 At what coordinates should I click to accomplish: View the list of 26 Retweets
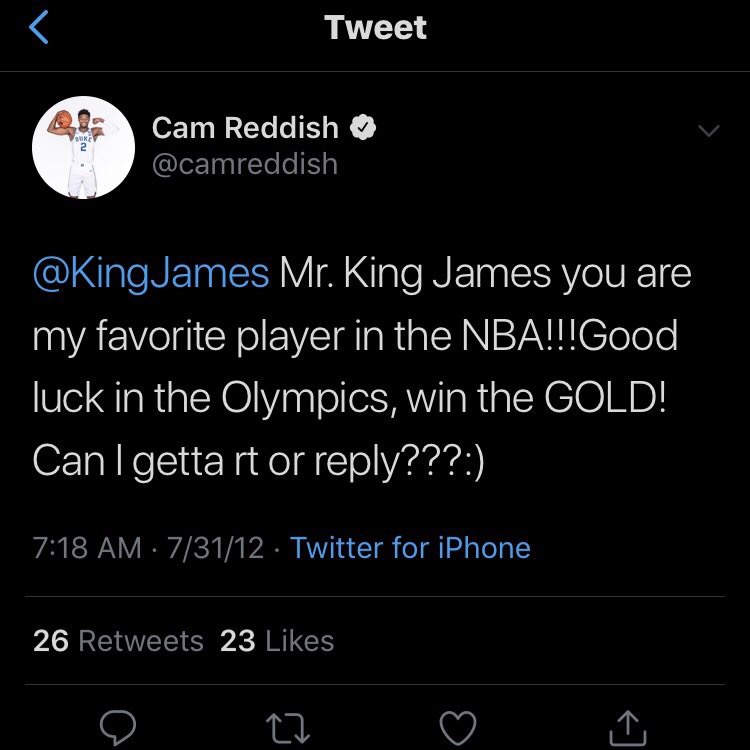point(118,641)
